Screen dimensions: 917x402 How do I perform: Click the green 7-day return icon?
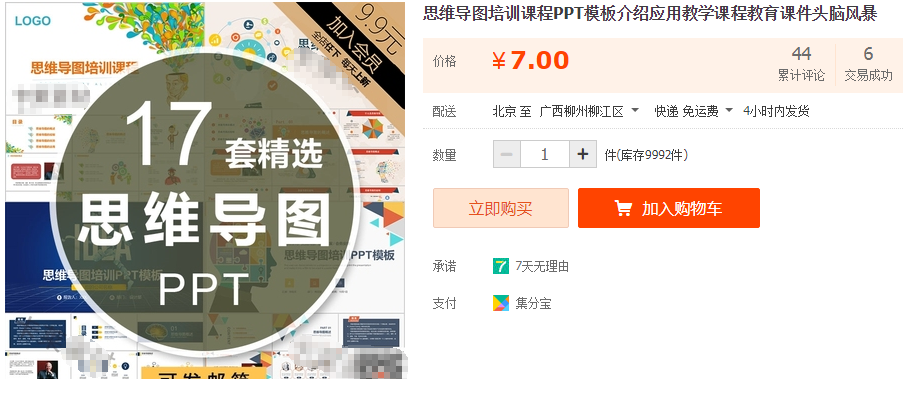[501, 266]
